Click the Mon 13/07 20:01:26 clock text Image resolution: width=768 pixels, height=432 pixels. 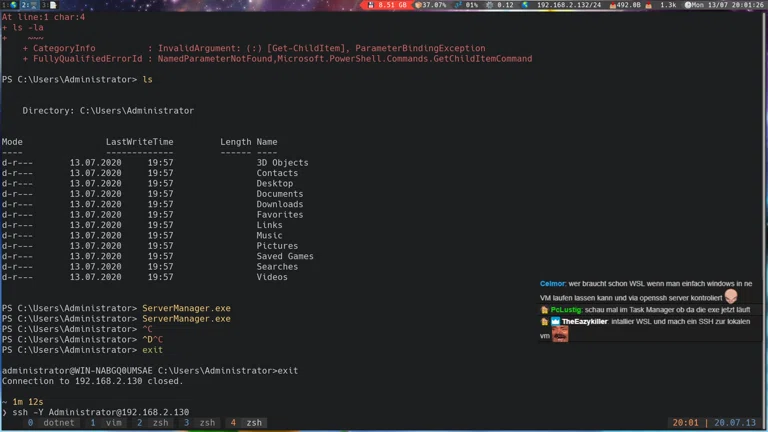[728, 5]
